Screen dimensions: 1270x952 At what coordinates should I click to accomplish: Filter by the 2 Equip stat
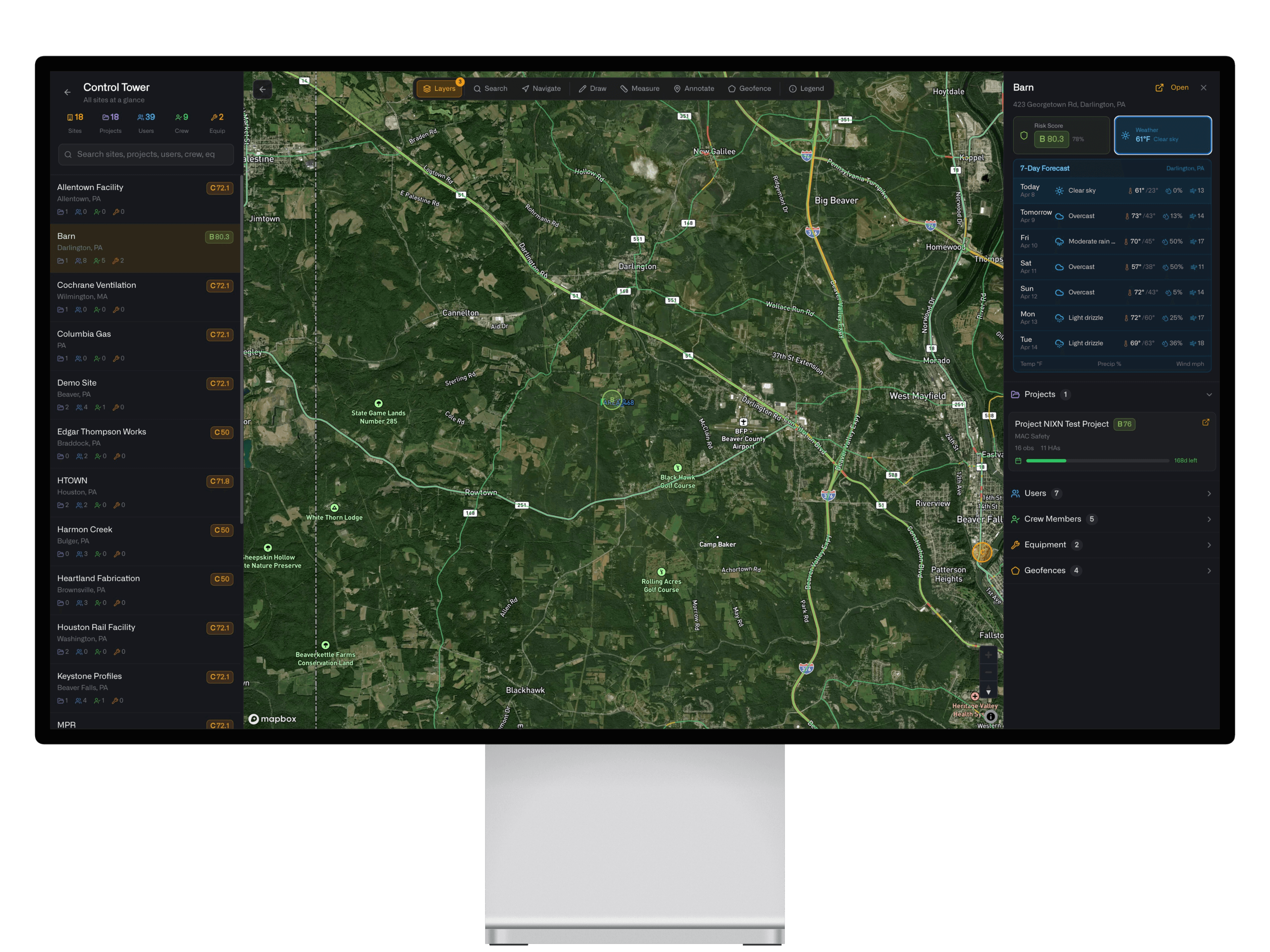217,123
